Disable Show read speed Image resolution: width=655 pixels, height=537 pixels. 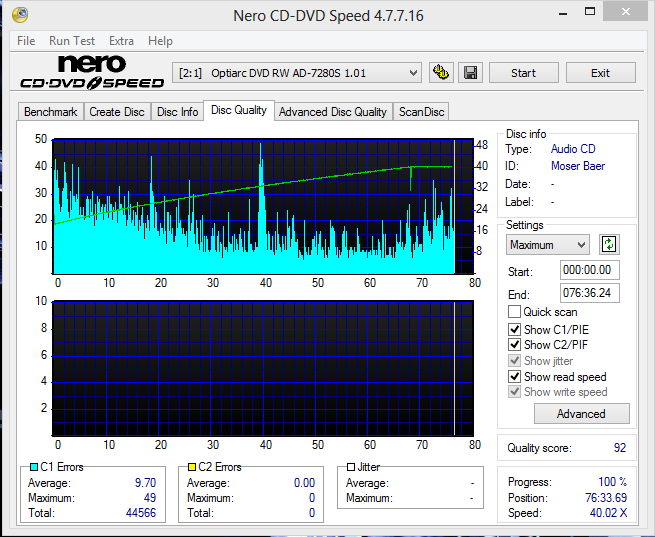(x=514, y=377)
